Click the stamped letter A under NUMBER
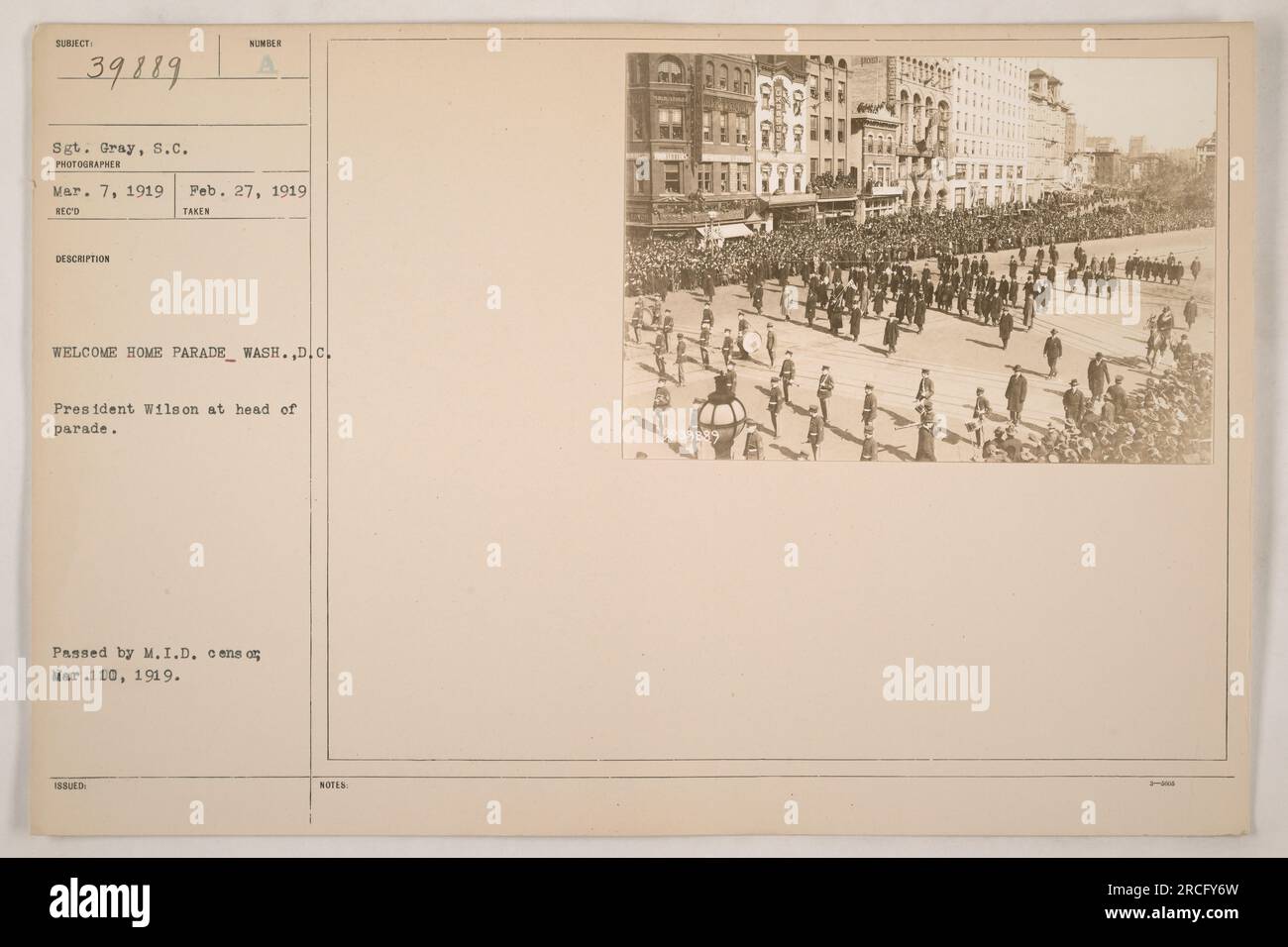Screen dimensions: 1288x947 pos(268,65)
